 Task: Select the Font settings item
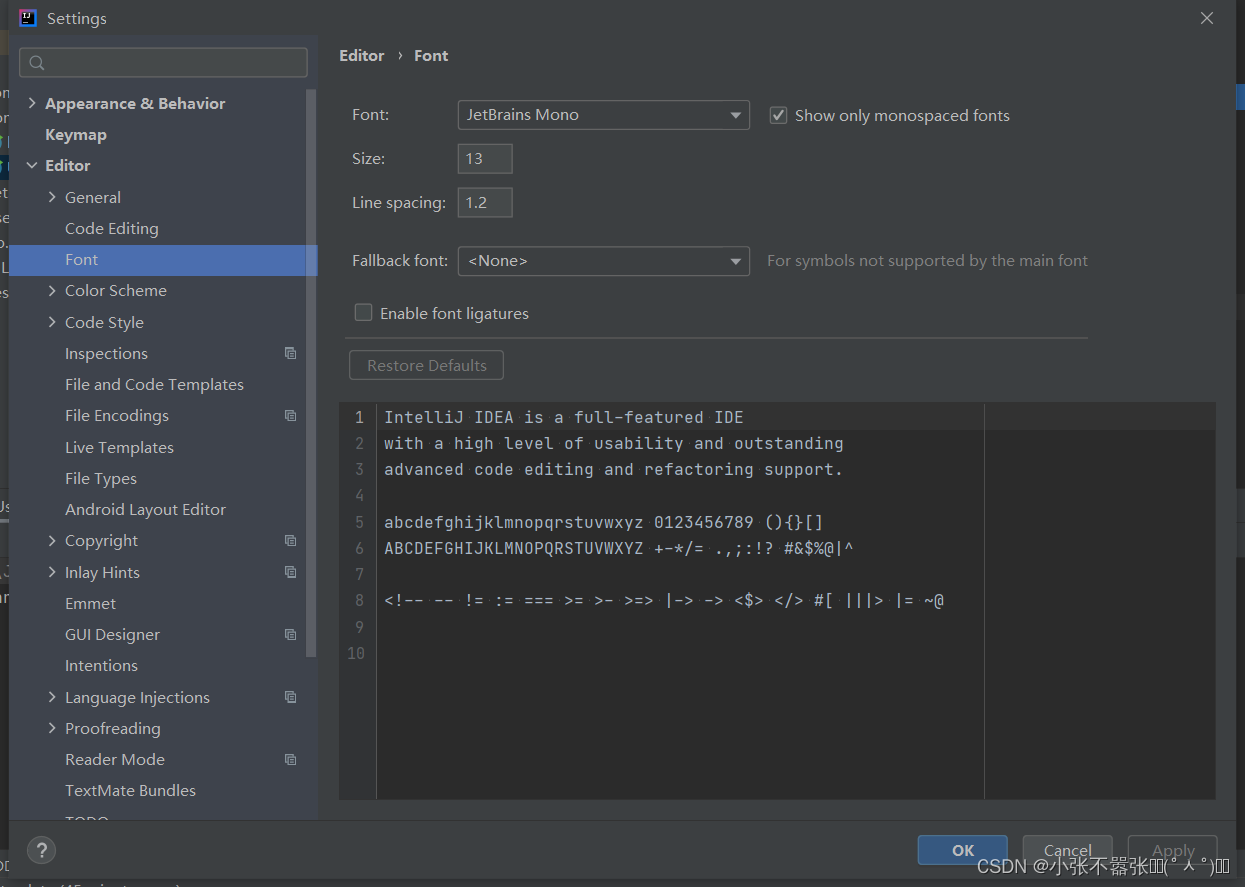point(163,260)
